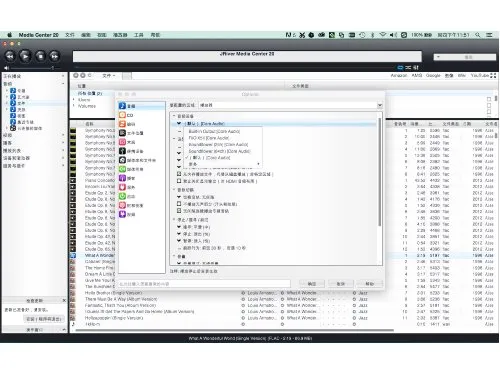Toggle checkbox above HDMI option row
Screen dimensions: 500x375
point(179,174)
